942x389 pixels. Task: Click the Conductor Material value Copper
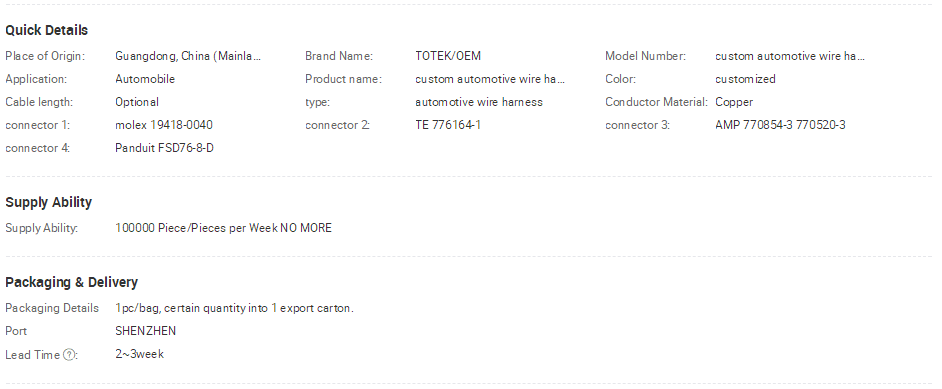pos(734,102)
